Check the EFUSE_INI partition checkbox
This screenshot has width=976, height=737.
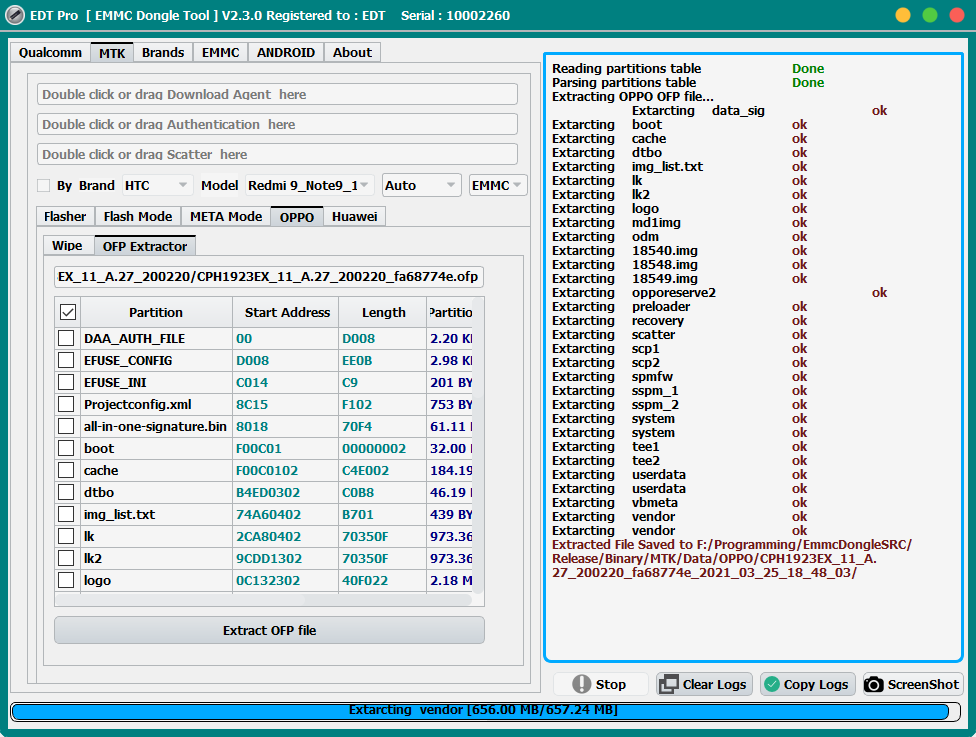point(66,382)
